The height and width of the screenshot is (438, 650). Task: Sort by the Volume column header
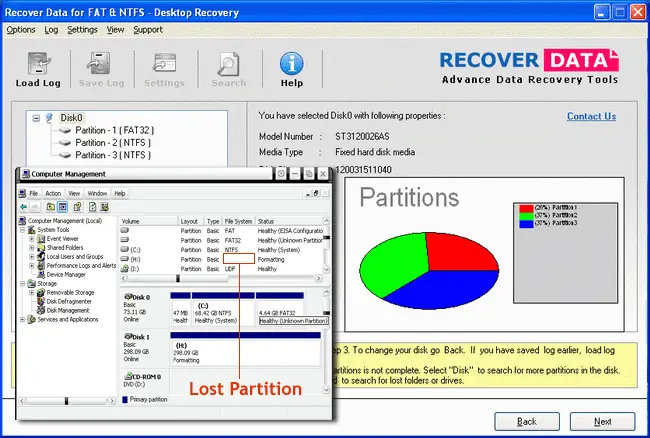click(148, 221)
